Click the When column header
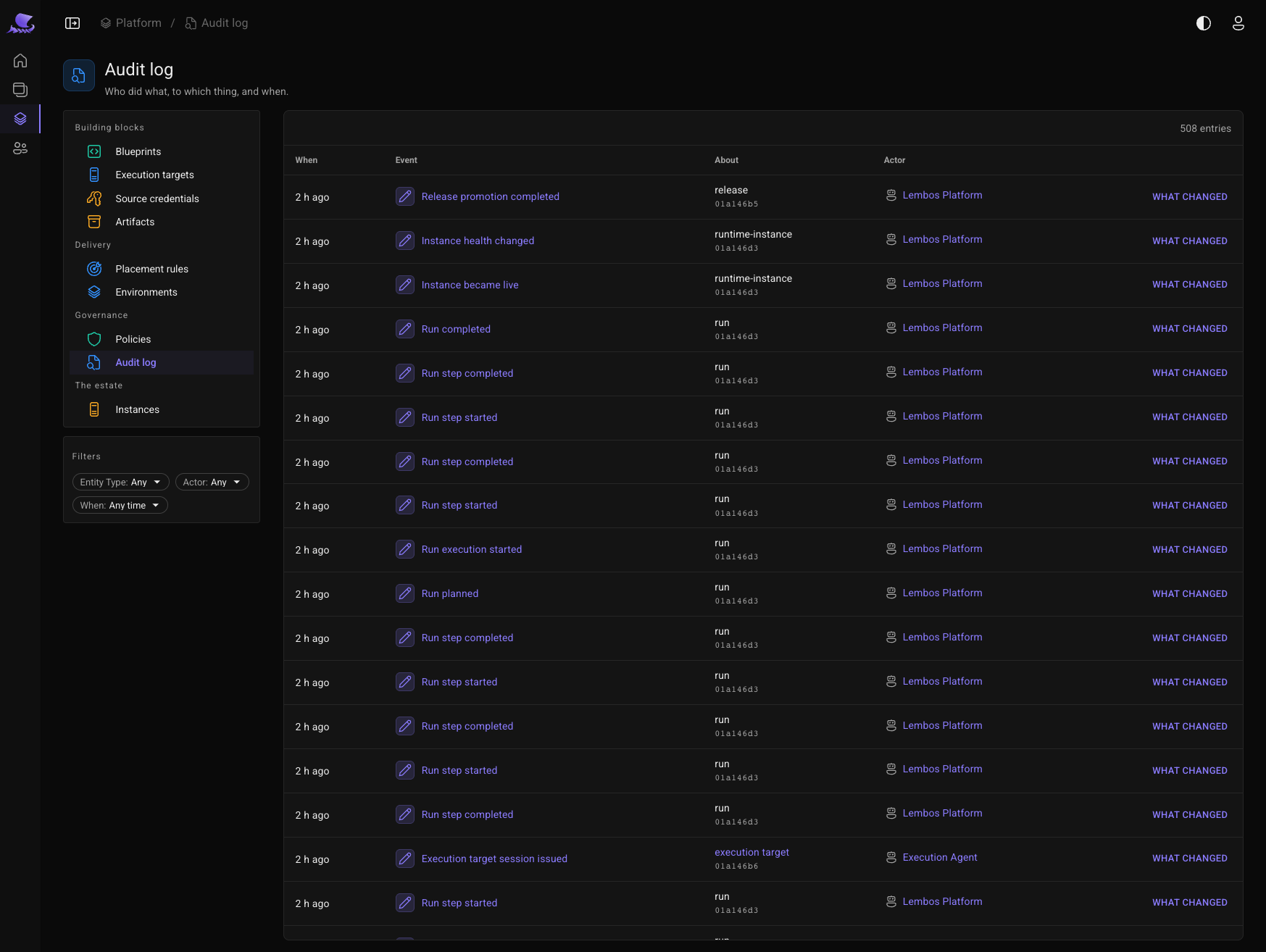 tap(307, 160)
